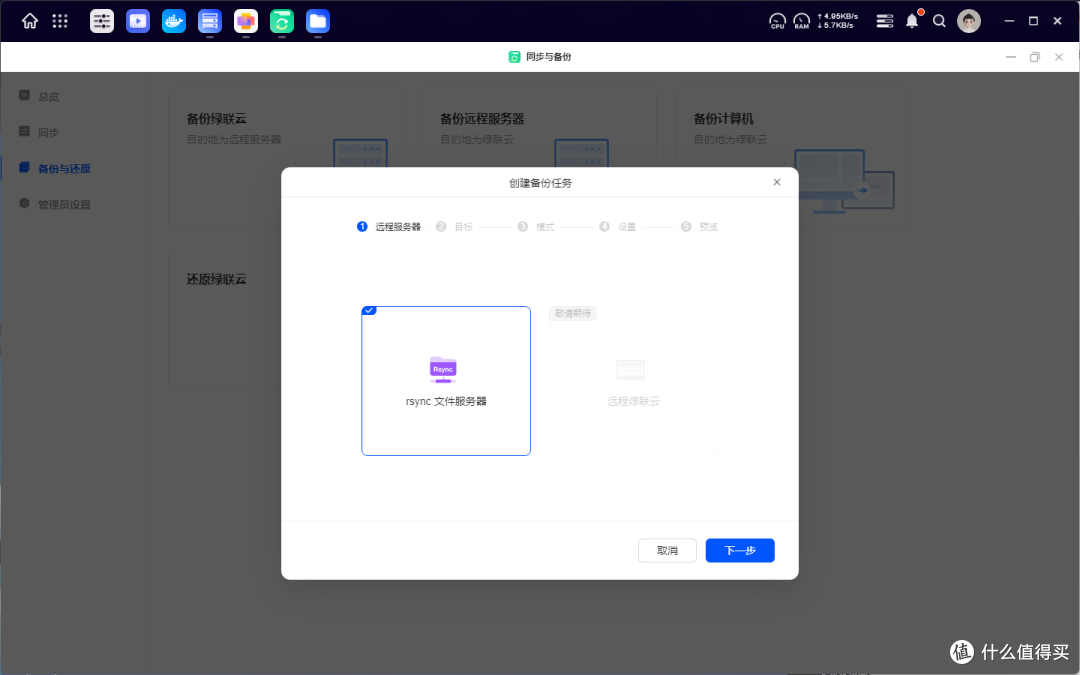Viewport: 1080px width, 675px height.
Task: Open the 备份远程服务器 card
Action: pos(539,158)
